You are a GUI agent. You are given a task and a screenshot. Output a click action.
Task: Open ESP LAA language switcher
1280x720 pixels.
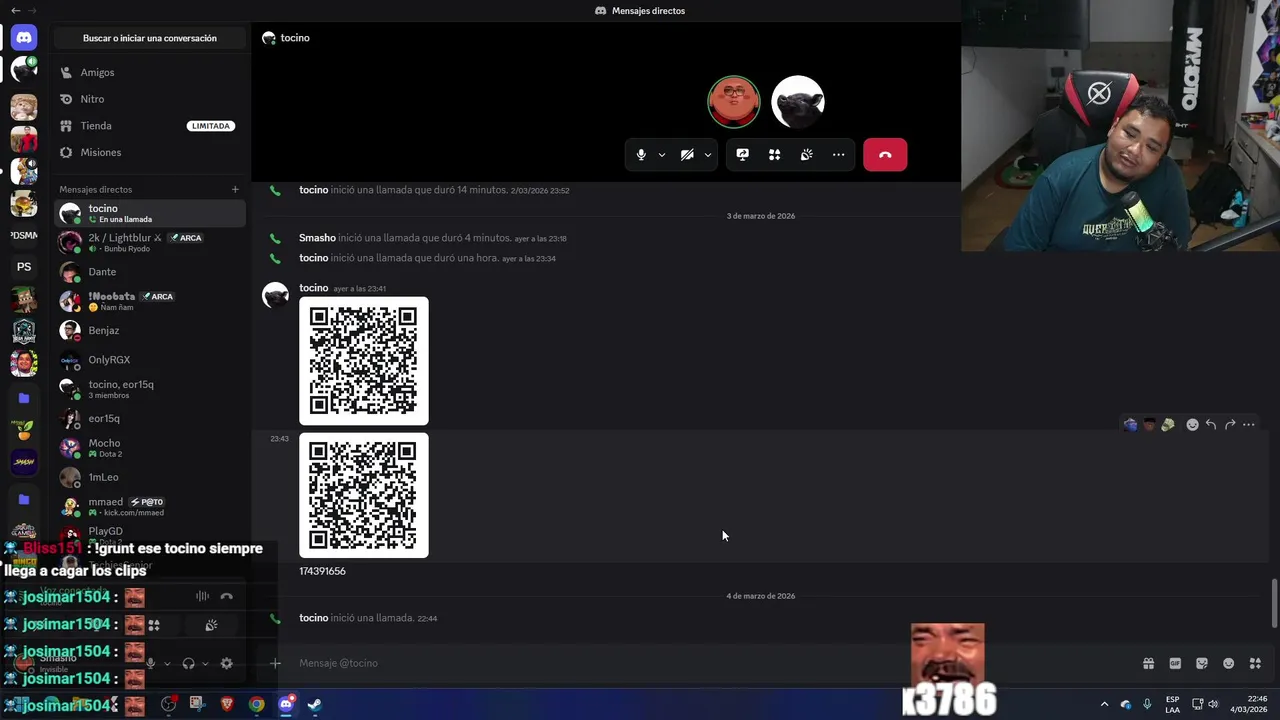pos(1172,704)
